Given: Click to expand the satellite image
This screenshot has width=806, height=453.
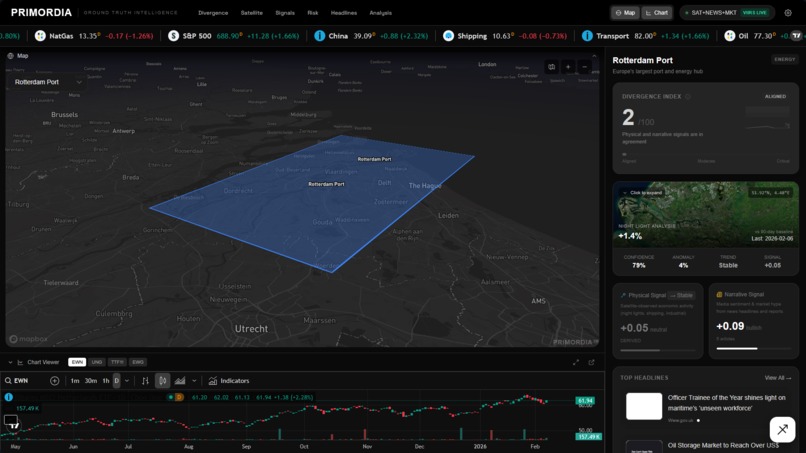Looking at the screenshot, I should (643, 193).
